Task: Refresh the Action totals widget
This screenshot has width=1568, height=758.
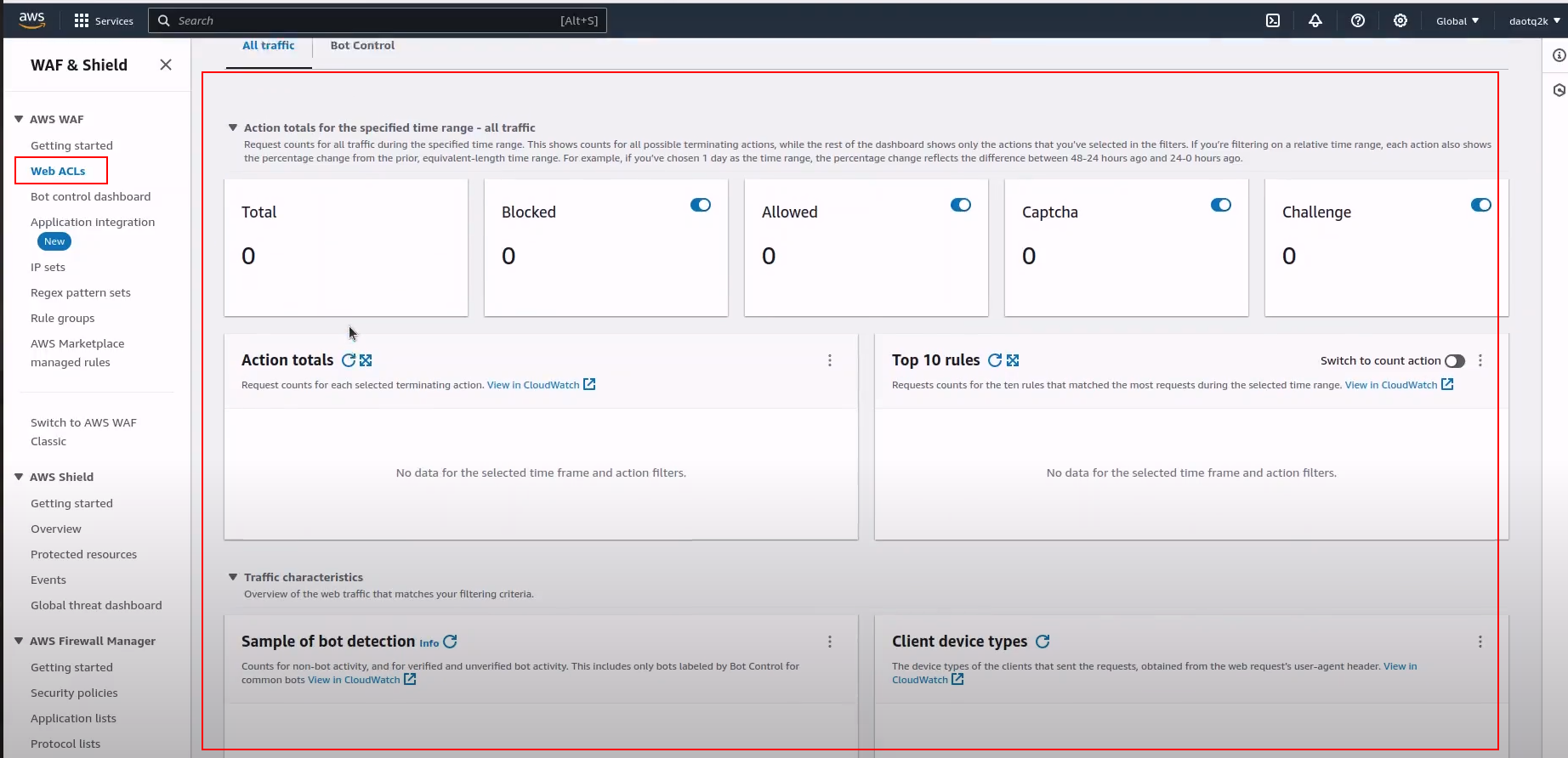Action: point(349,360)
